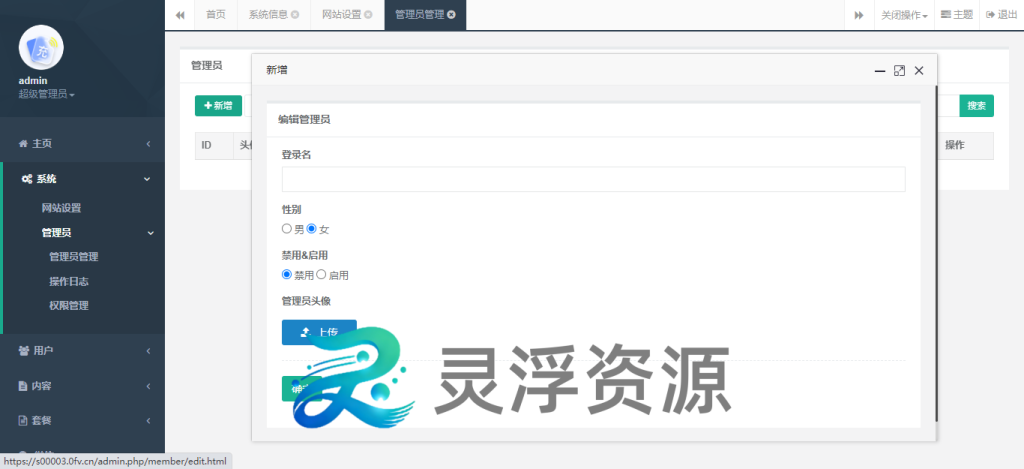Expand the 内容 sidebar menu

[82, 385]
